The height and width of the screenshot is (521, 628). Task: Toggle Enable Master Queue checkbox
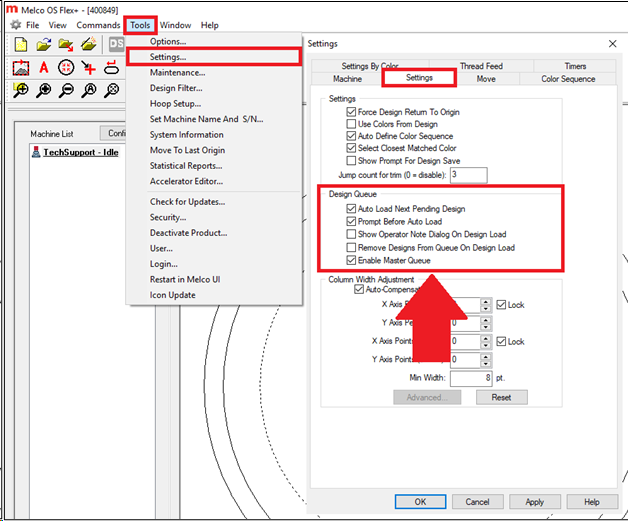(351, 259)
